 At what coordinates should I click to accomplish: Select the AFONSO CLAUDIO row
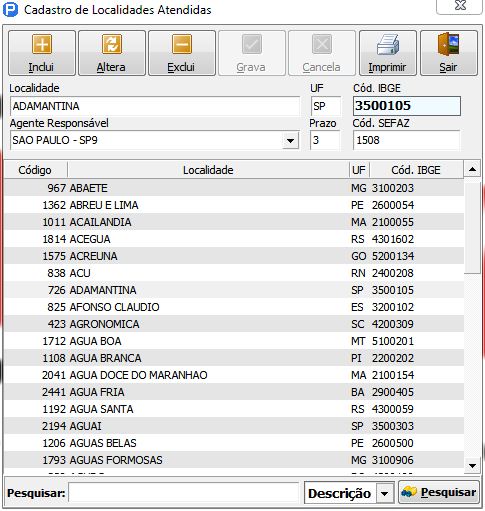coord(234,307)
